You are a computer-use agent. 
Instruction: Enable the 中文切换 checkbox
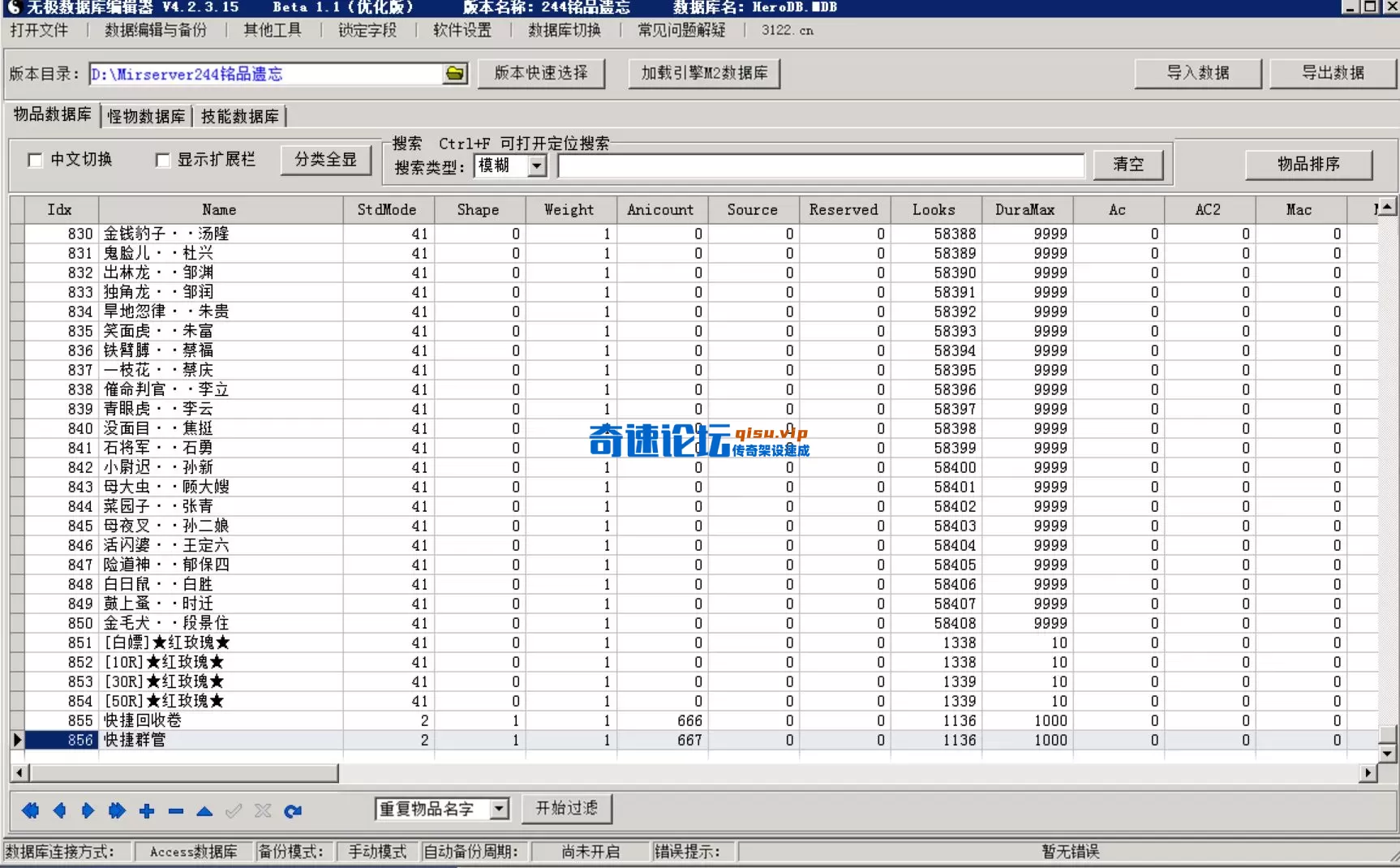click(34, 160)
